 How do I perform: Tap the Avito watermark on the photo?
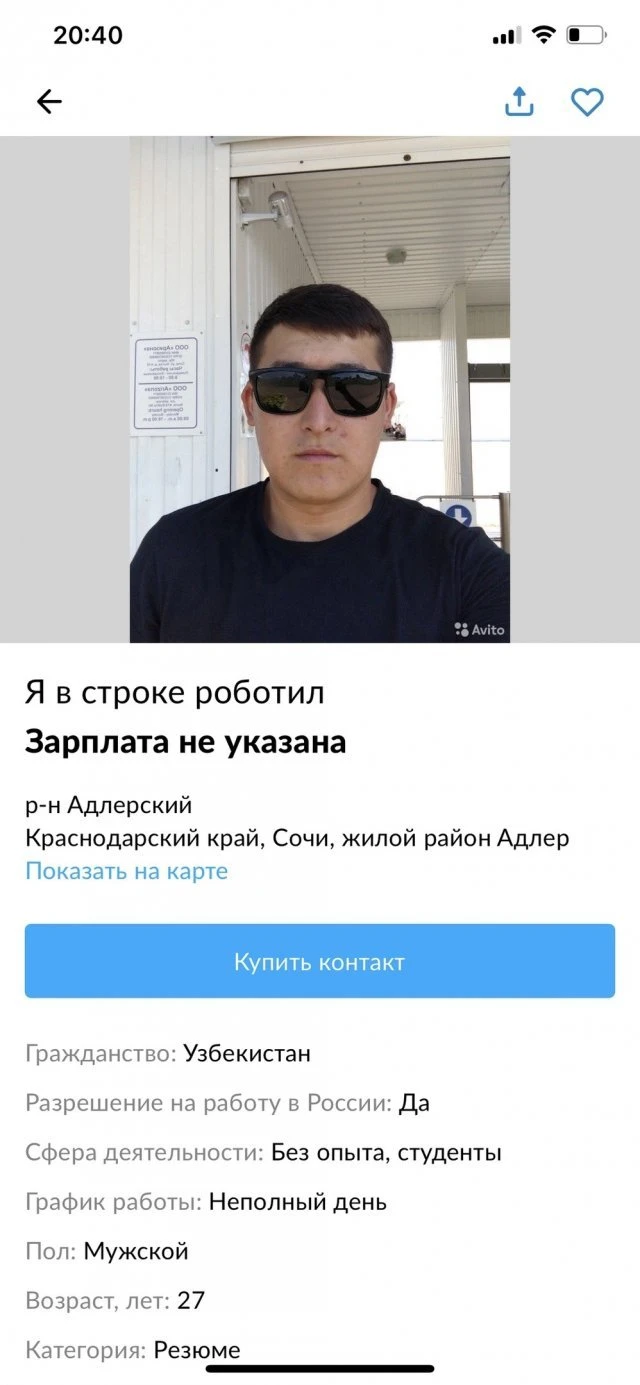point(480,630)
